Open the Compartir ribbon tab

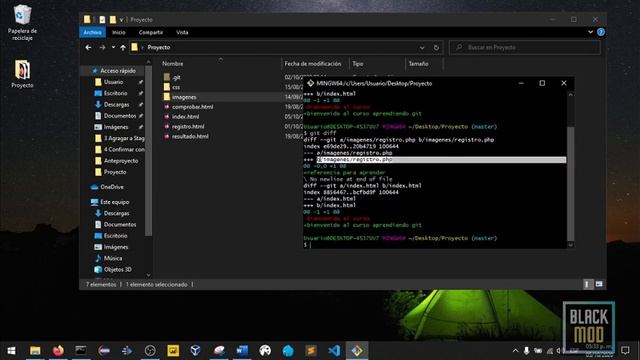click(151, 32)
